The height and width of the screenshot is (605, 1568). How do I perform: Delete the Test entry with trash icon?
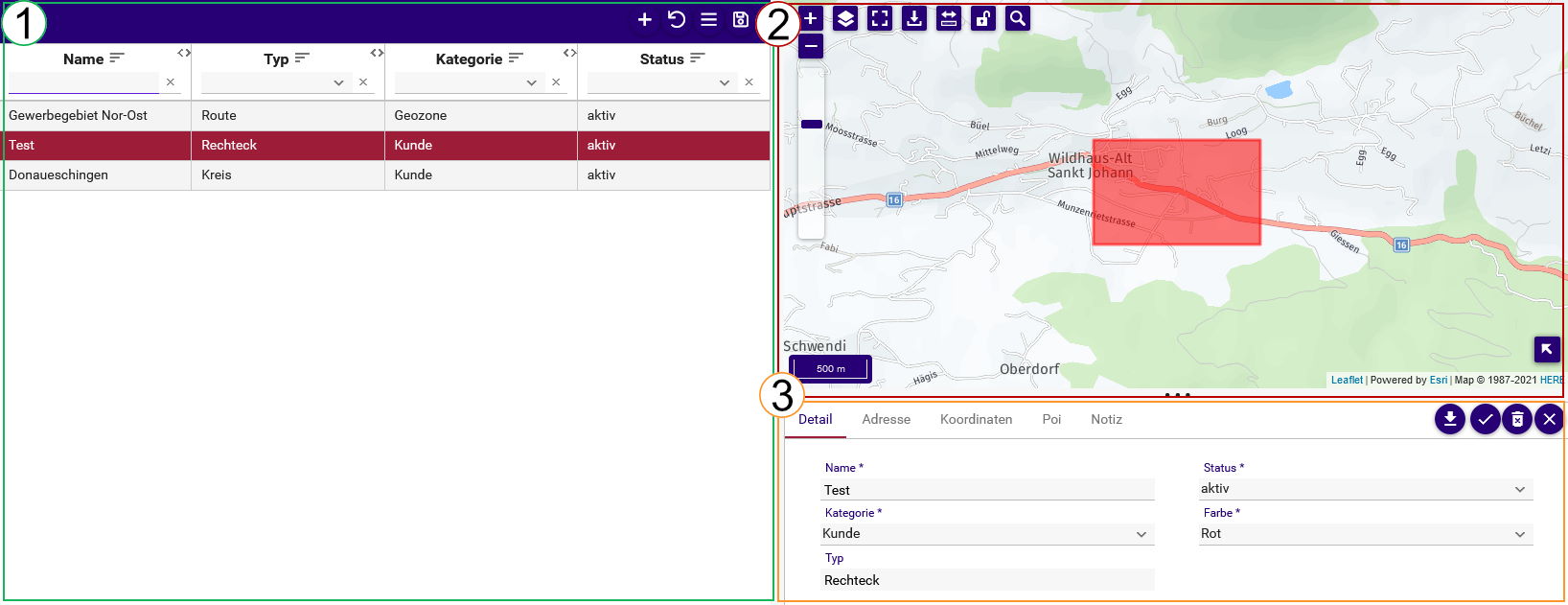(1517, 419)
